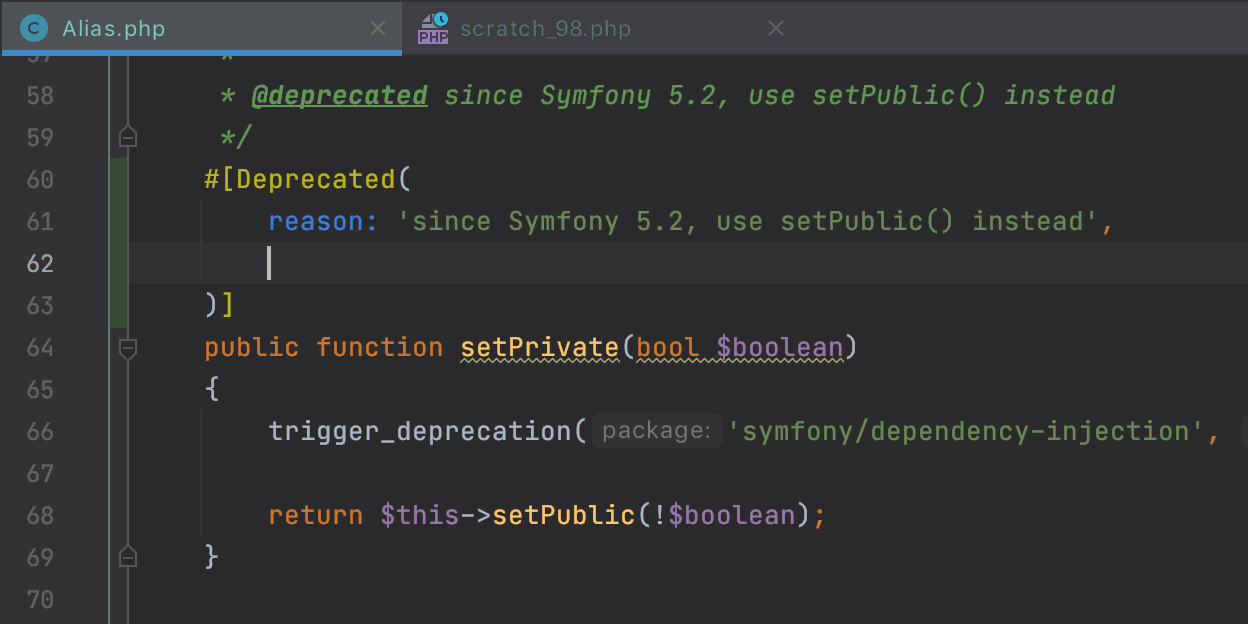Click the underlined setPrivate function name
This screenshot has width=1248, height=624.
coord(538,347)
